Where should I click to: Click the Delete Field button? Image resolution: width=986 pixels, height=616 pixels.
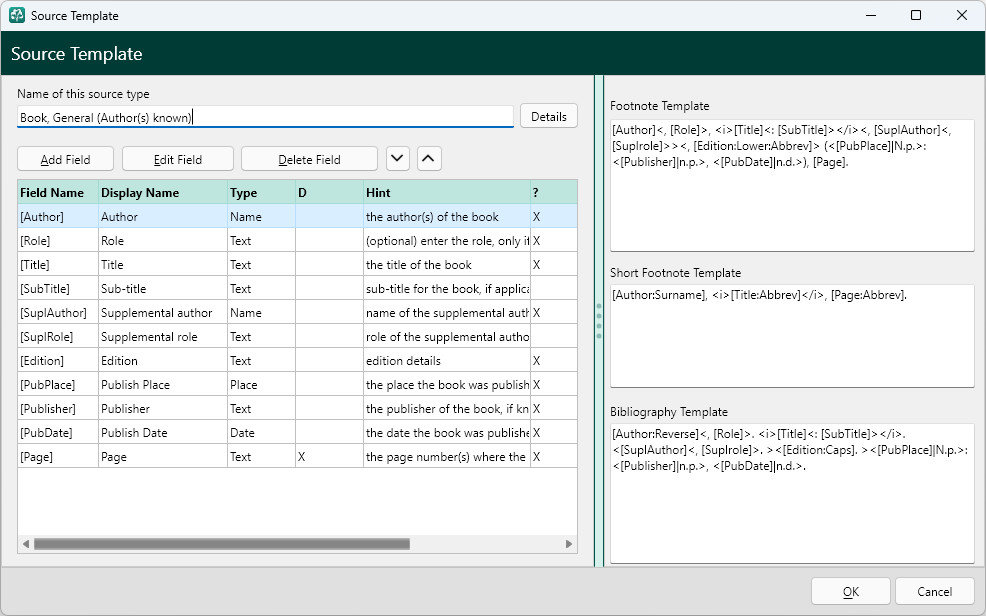[309, 159]
